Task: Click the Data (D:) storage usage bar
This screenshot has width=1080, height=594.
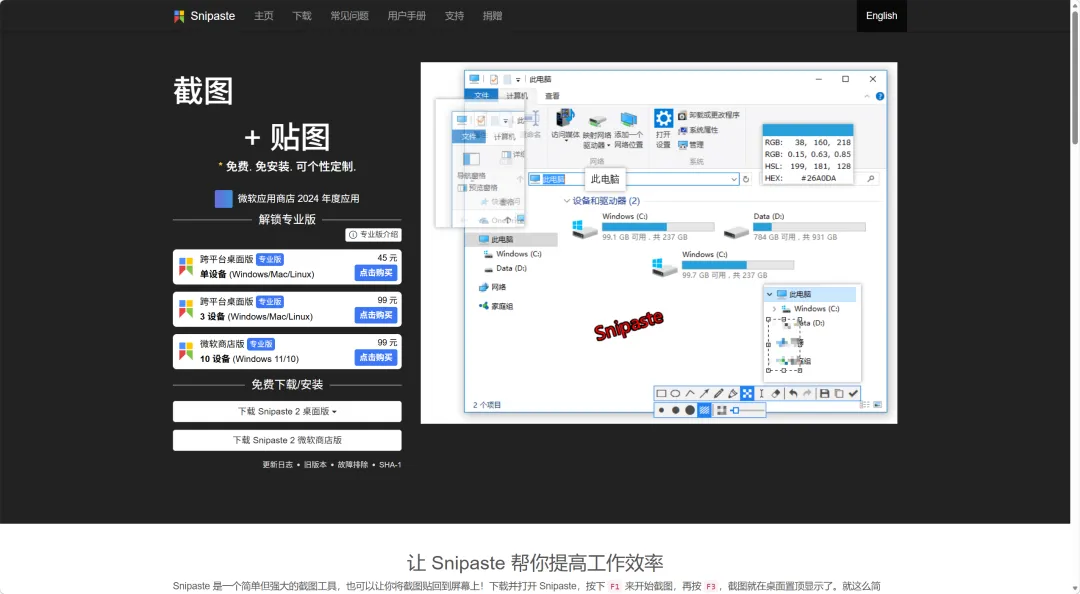Action: click(809, 227)
